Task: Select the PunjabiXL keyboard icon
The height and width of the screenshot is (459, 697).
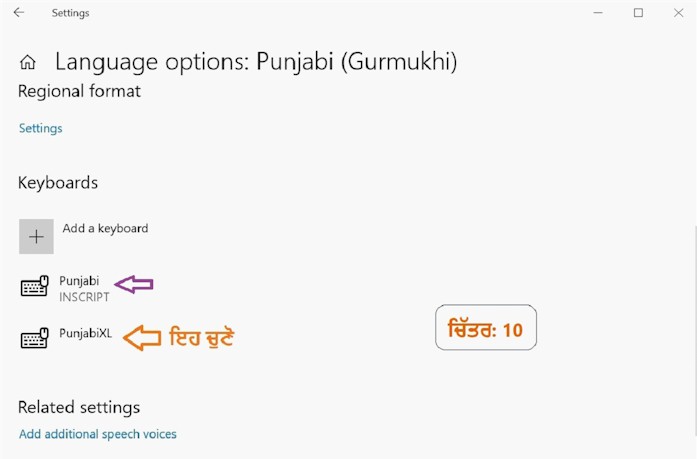Action: coord(35,338)
